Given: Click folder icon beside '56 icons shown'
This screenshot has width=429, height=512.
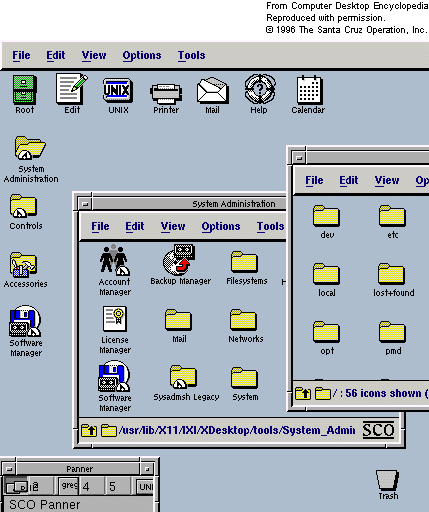Looking at the screenshot, I should (x=323, y=394).
